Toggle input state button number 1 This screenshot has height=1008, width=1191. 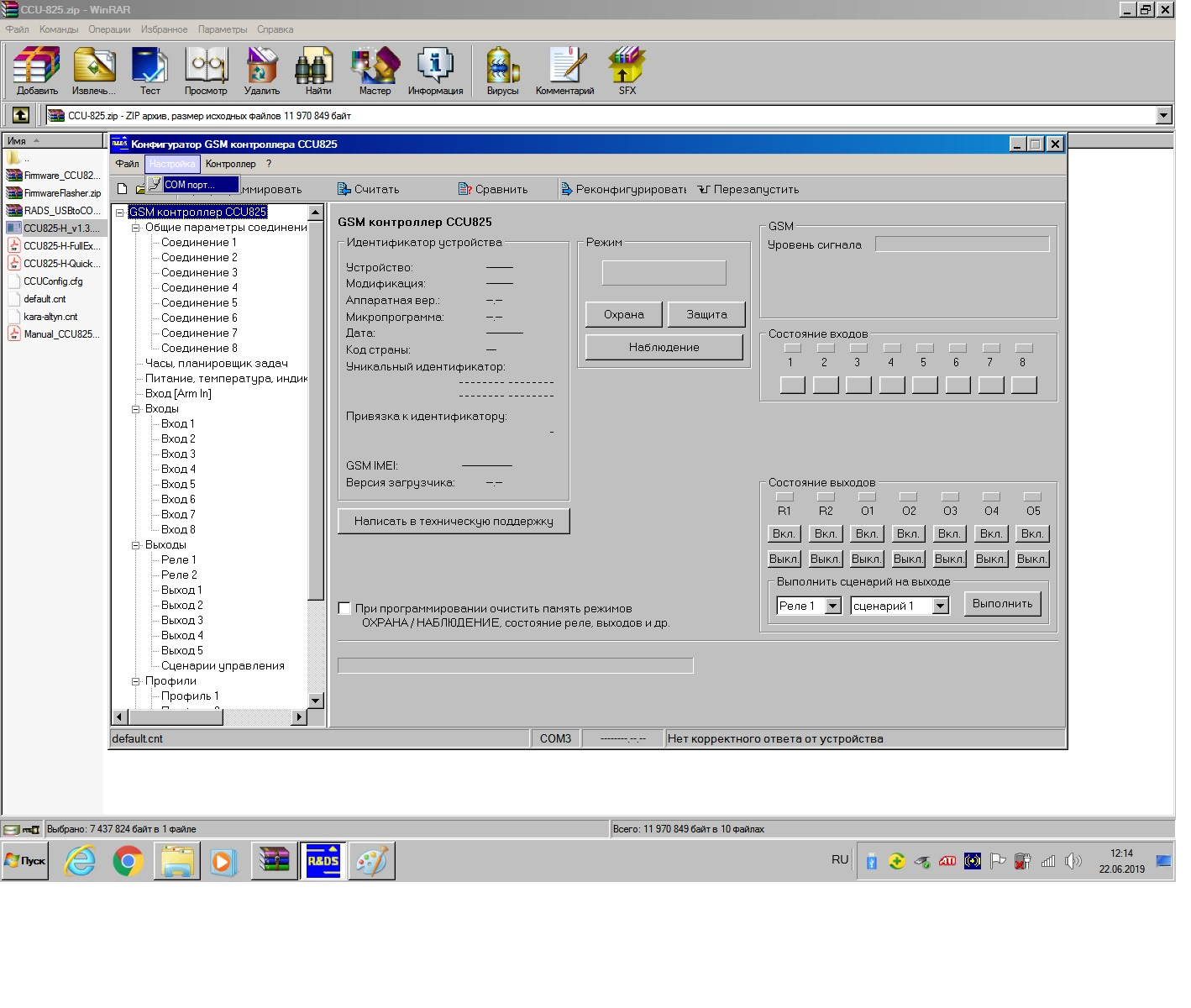792,385
